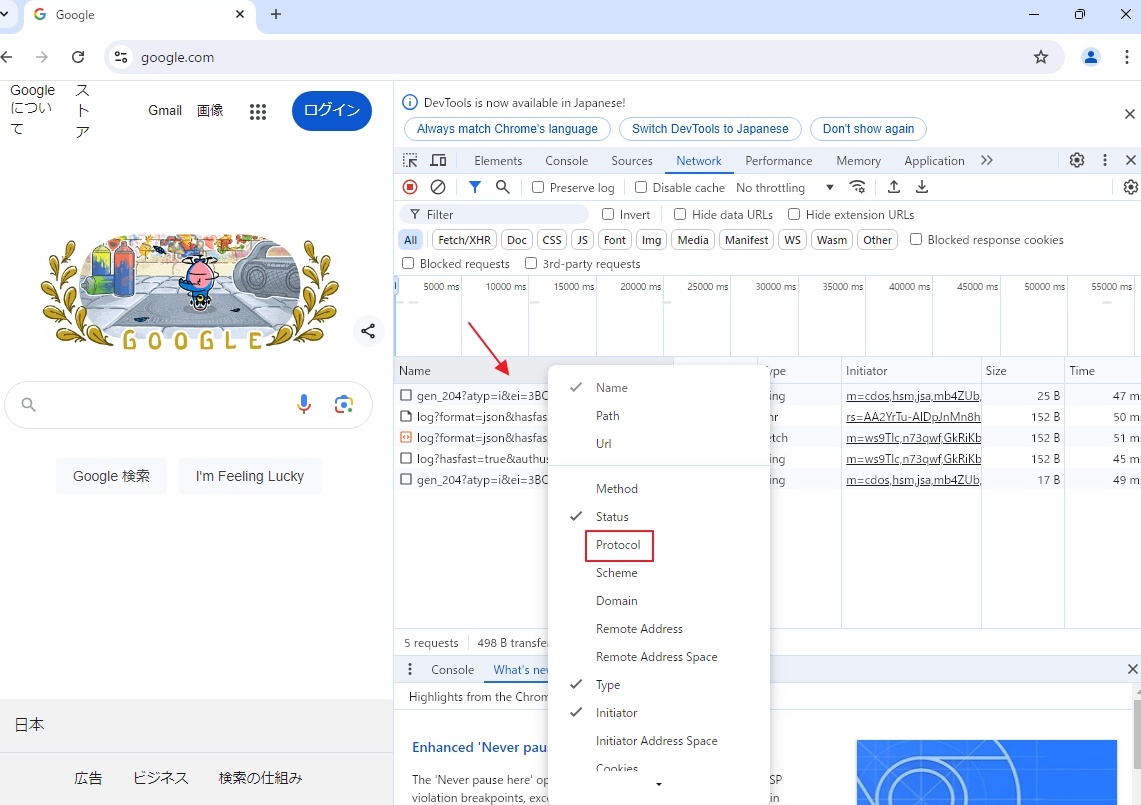This screenshot has width=1141, height=805.
Task: Check Blocked response cookies
Action: [x=916, y=239]
